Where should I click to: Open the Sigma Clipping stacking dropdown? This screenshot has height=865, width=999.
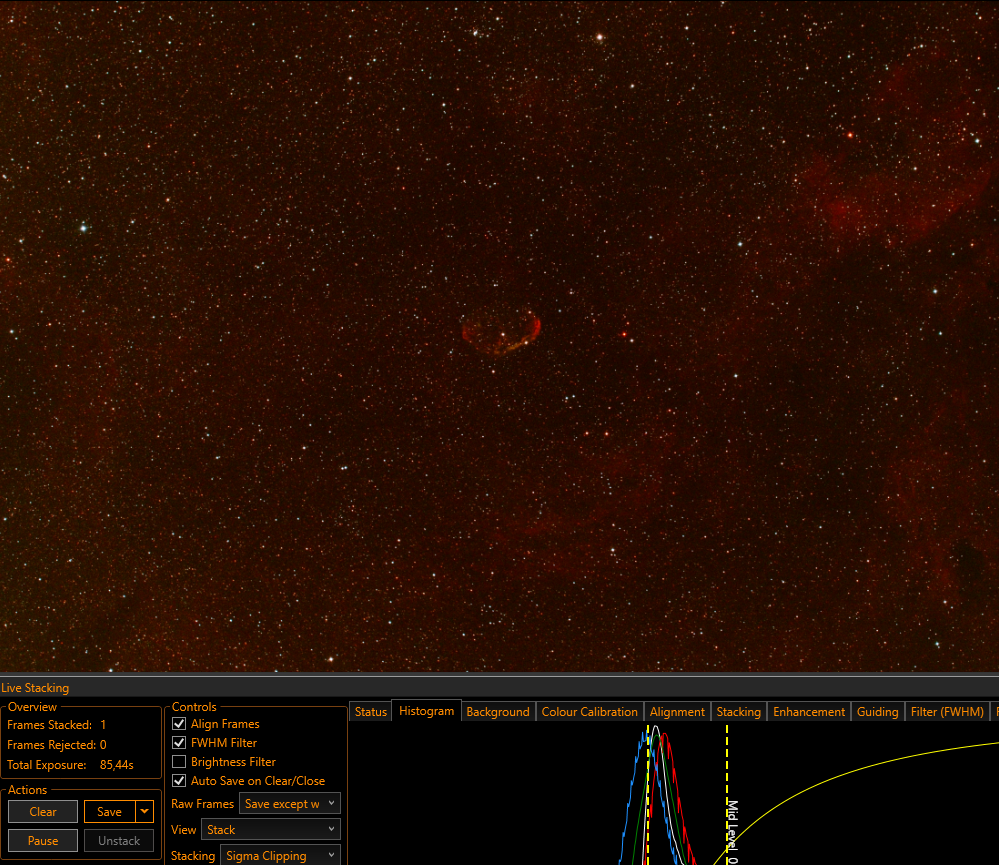coord(280,855)
